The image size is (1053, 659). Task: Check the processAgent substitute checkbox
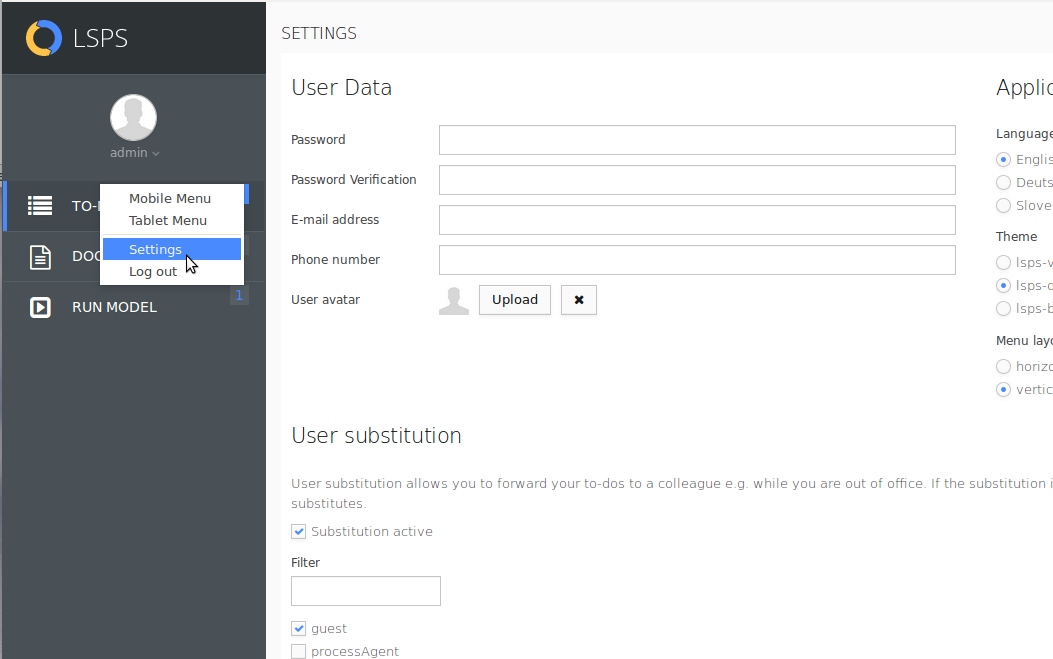(299, 652)
